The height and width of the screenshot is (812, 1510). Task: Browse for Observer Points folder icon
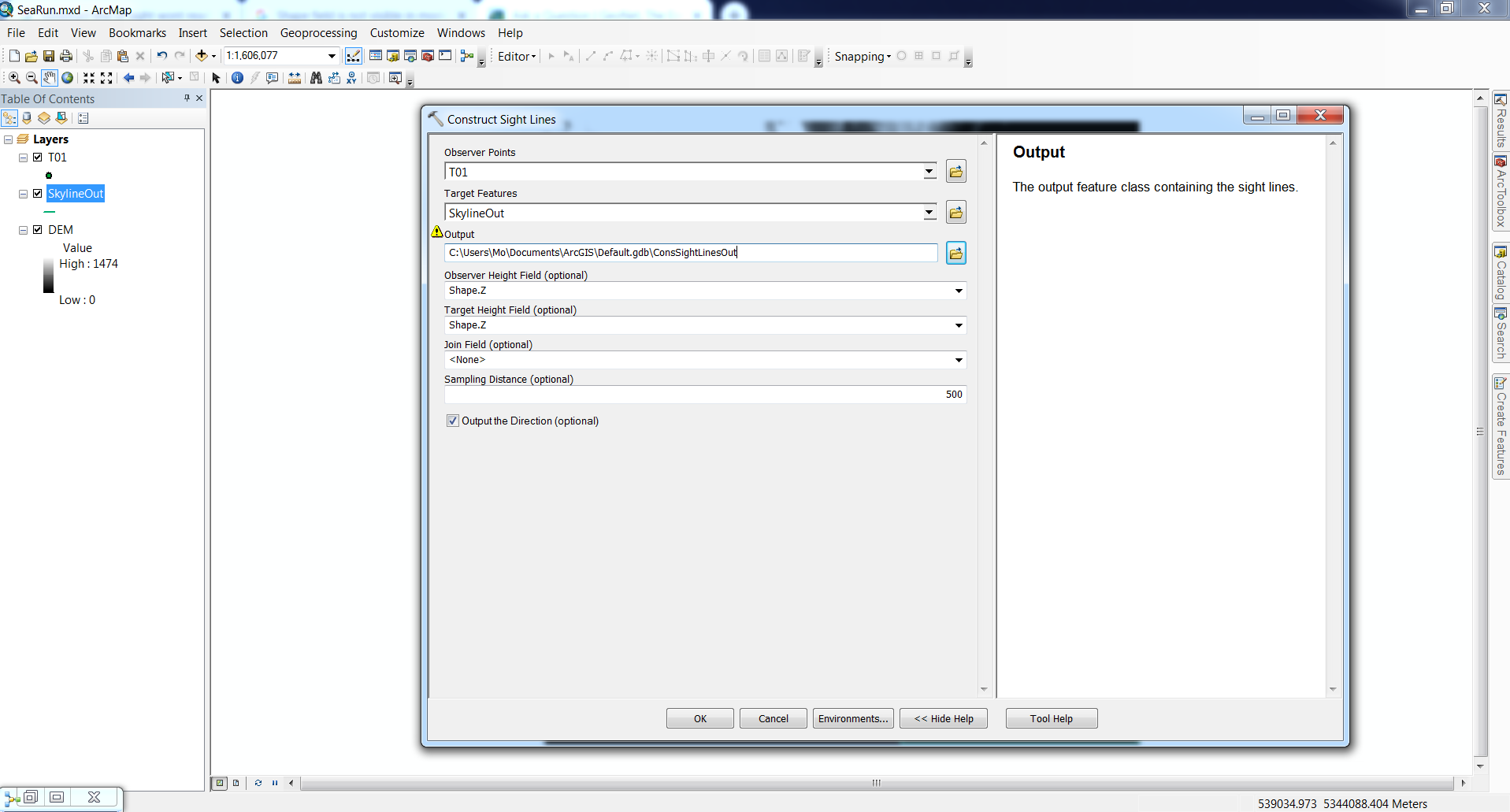(x=956, y=172)
